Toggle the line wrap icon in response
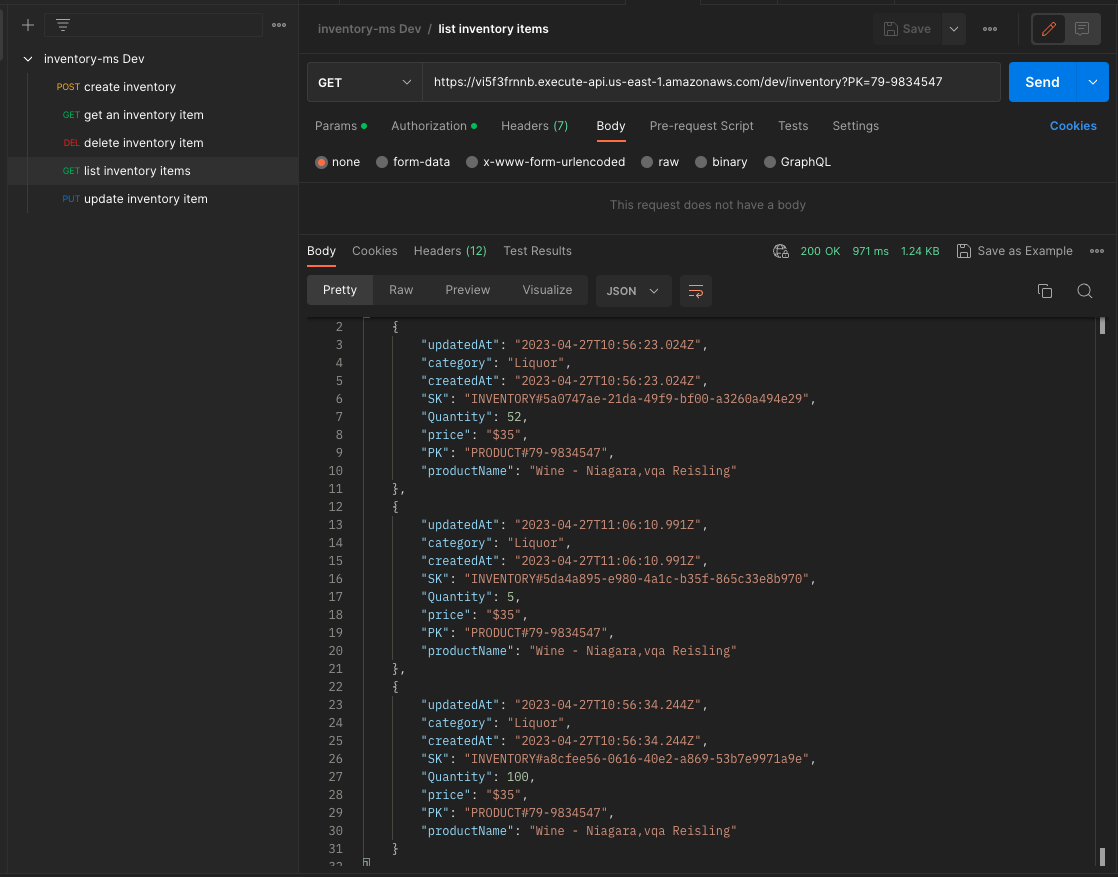Viewport: 1118px width, 877px height. pyautogui.click(x=696, y=291)
